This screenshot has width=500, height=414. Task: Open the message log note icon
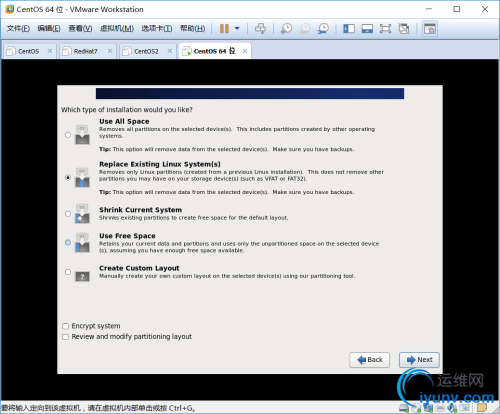[x=482, y=407]
